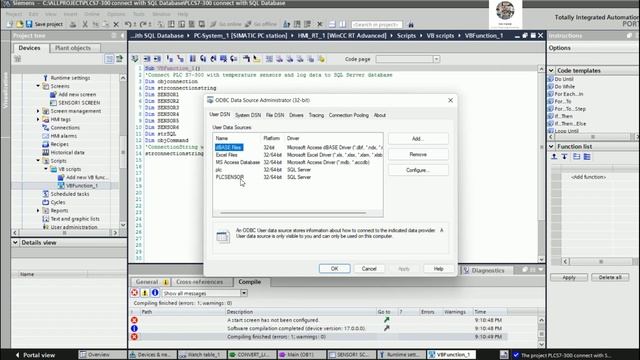The width and height of the screenshot is (640, 360).
Task: Click horizontal scrollbar in User Data Sources list
Action: pyautogui.click(x=293, y=213)
